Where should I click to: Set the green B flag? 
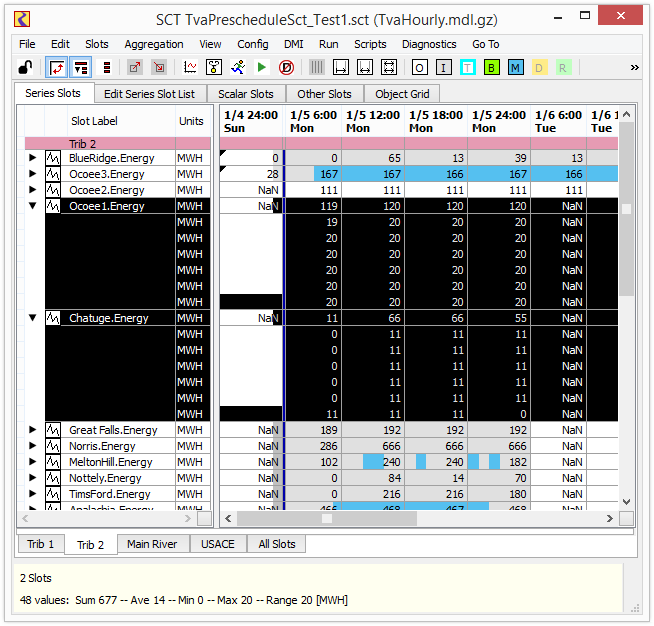click(x=491, y=67)
